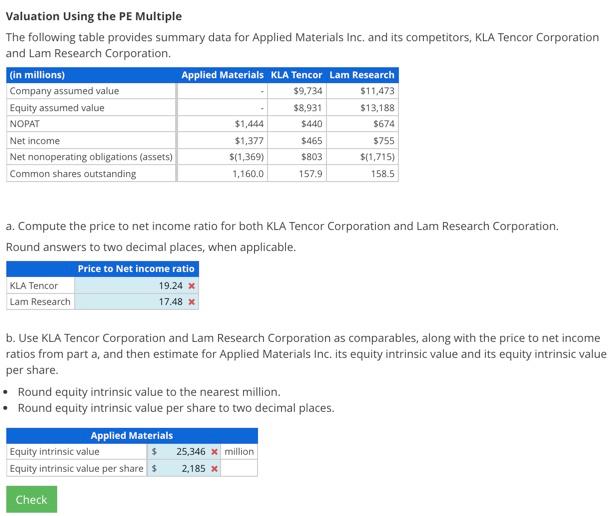Click the Round equity intrinsic value to nearest million bullet
614x516 pixels.
pyautogui.click(x=149, y=392)
